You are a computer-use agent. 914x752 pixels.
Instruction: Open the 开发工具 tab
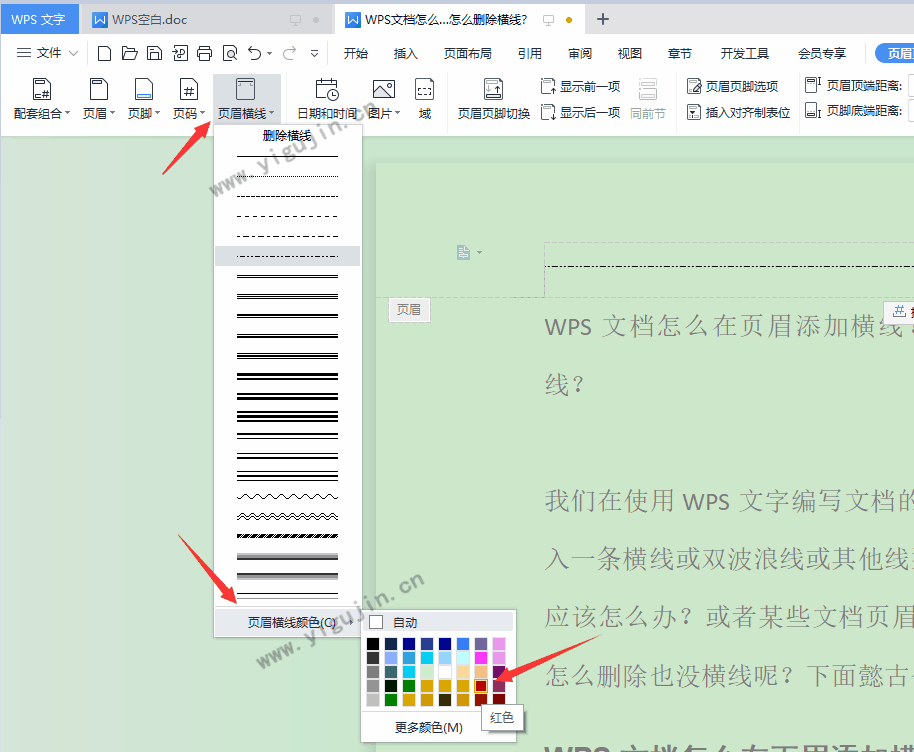coord(744,54)
